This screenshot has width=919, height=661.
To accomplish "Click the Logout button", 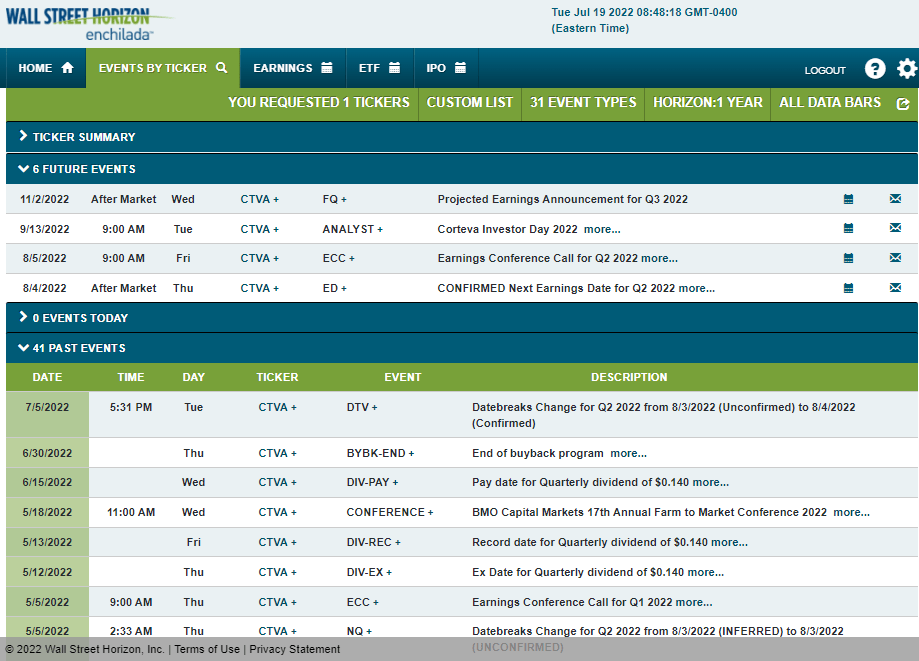I will 825,70.
